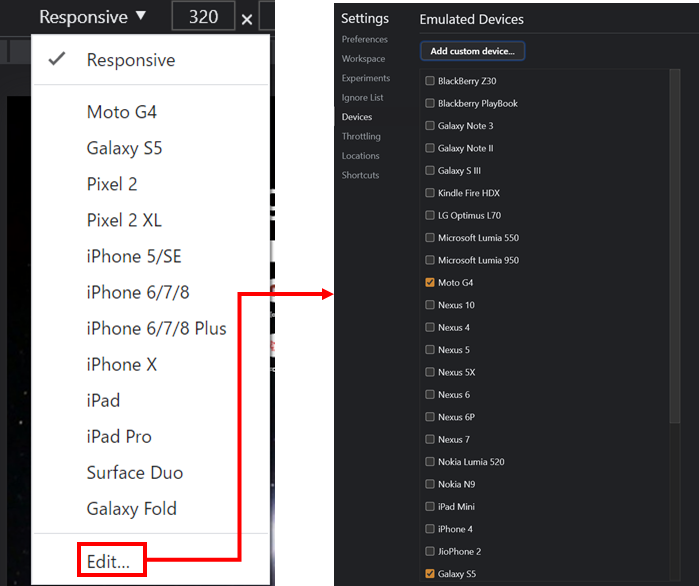Choose iPhone X in the device list

[x=122, y=364]
